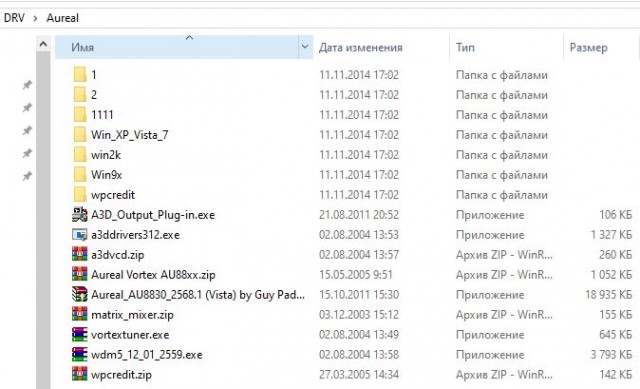The image size is (640, 389).
Task: Select the folder icon for 2
Action: 80,95
